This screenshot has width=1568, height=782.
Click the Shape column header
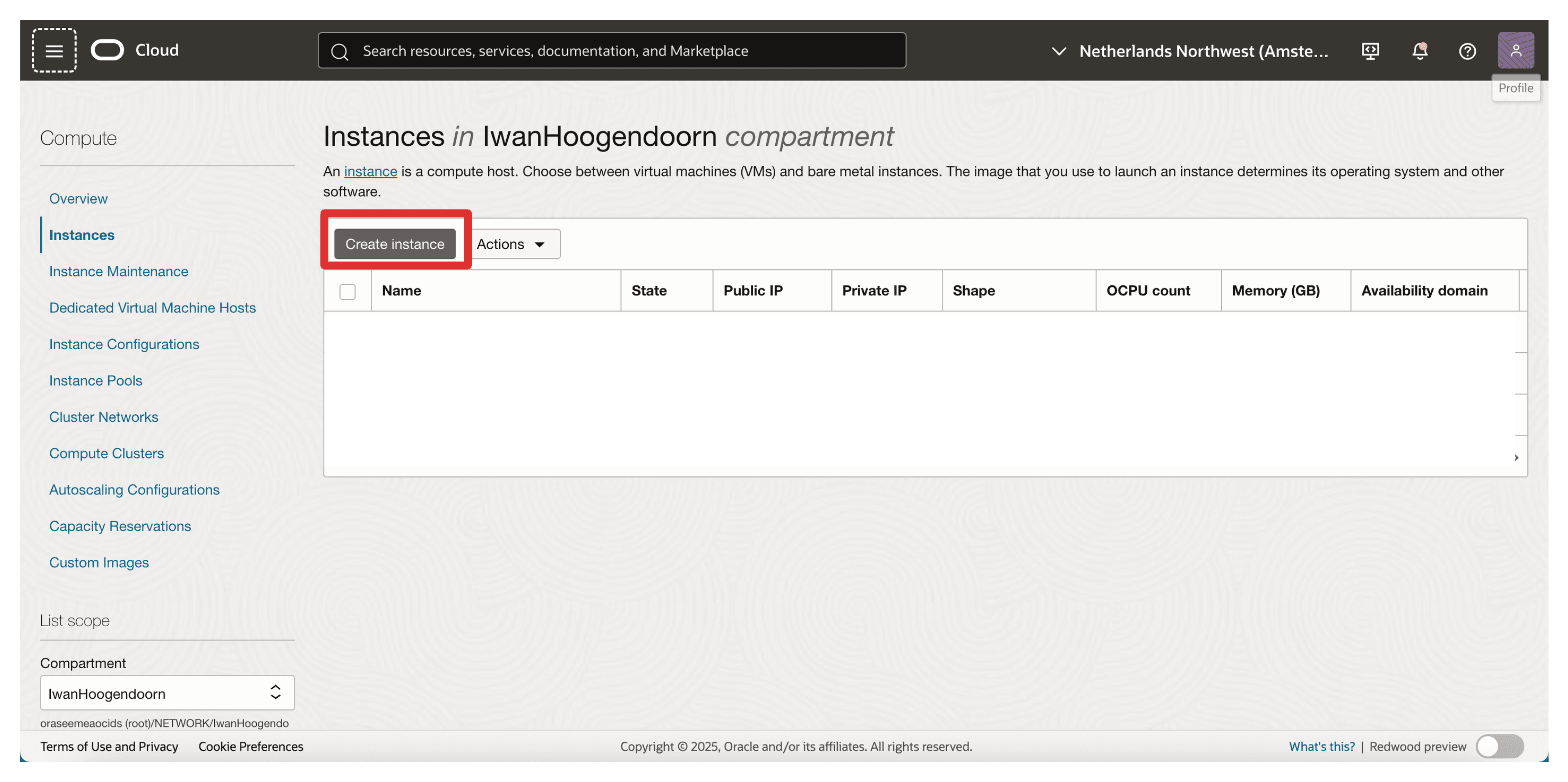tap(1019, 291)
